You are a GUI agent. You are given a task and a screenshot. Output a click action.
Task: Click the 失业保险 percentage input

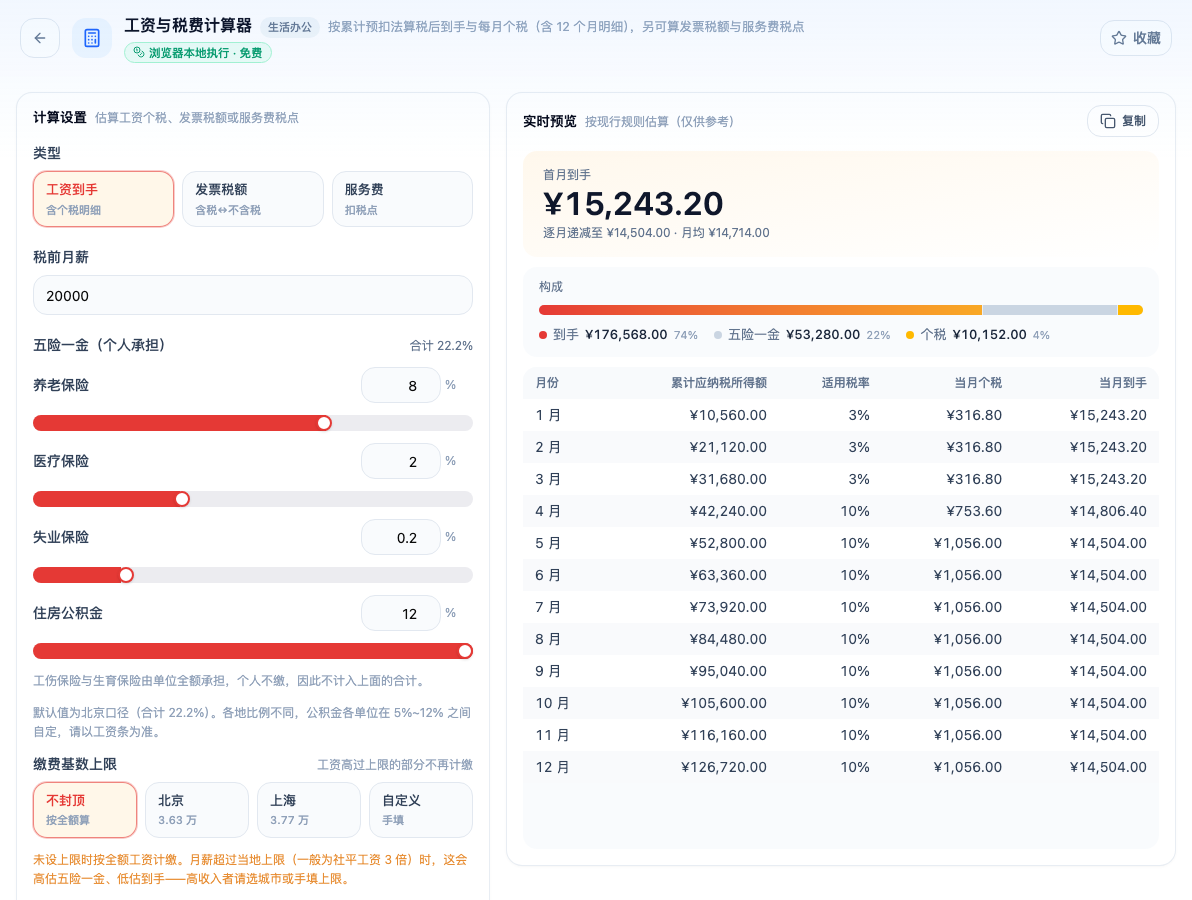401,537
